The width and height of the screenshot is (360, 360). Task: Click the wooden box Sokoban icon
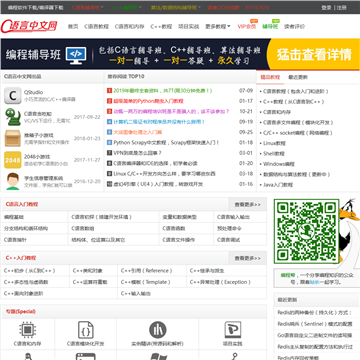[13, 138]
